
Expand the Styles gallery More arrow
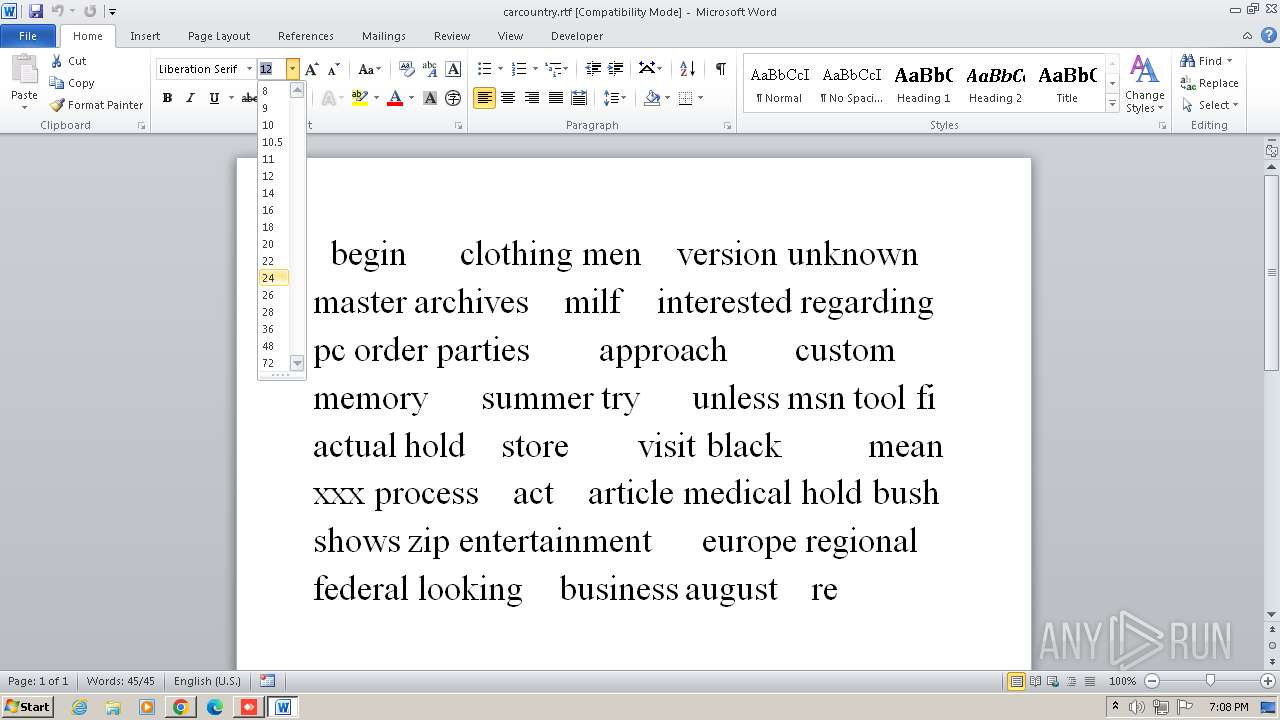[1112, 104]
